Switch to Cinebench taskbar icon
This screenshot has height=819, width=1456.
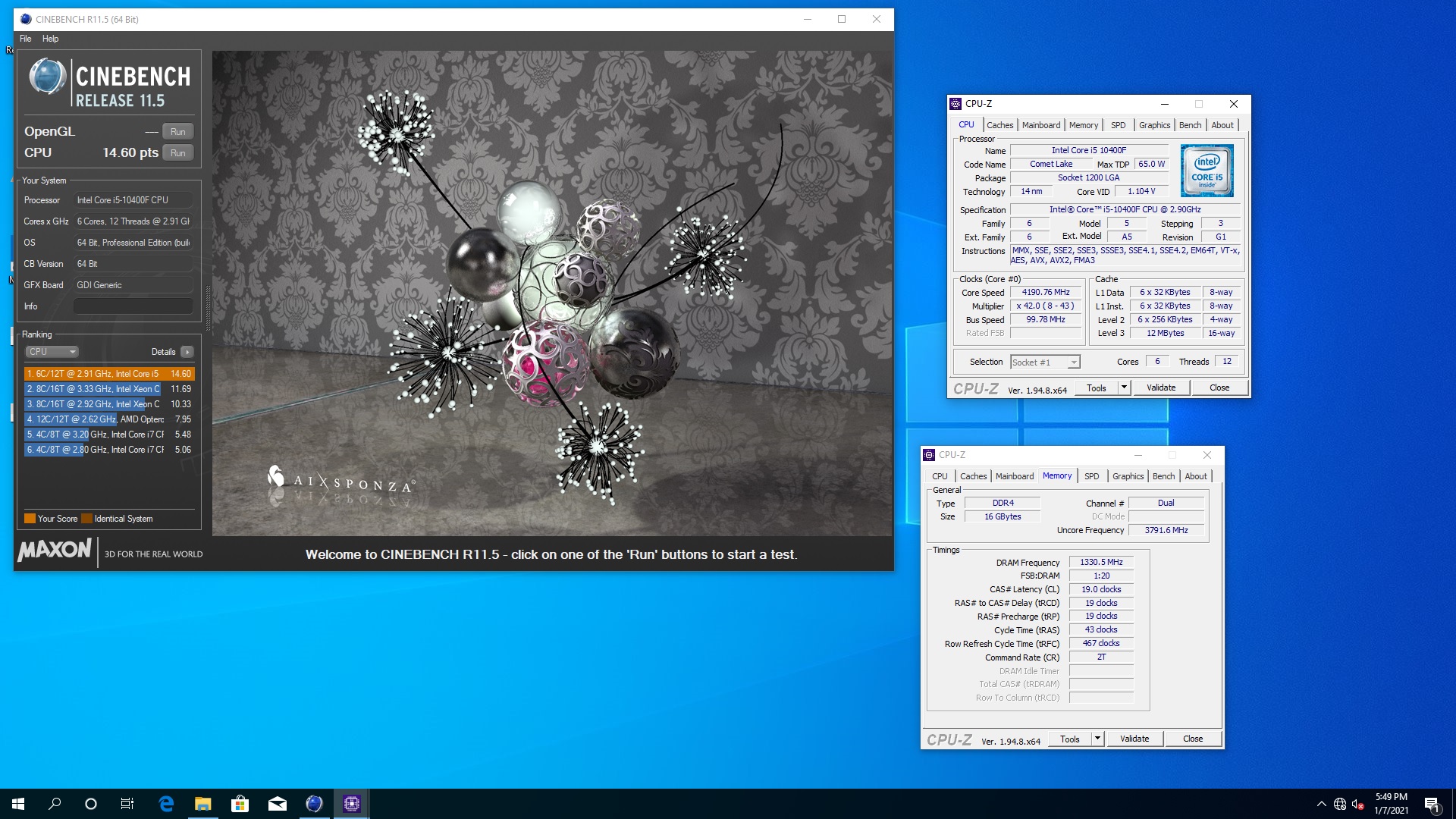point(315,804)
